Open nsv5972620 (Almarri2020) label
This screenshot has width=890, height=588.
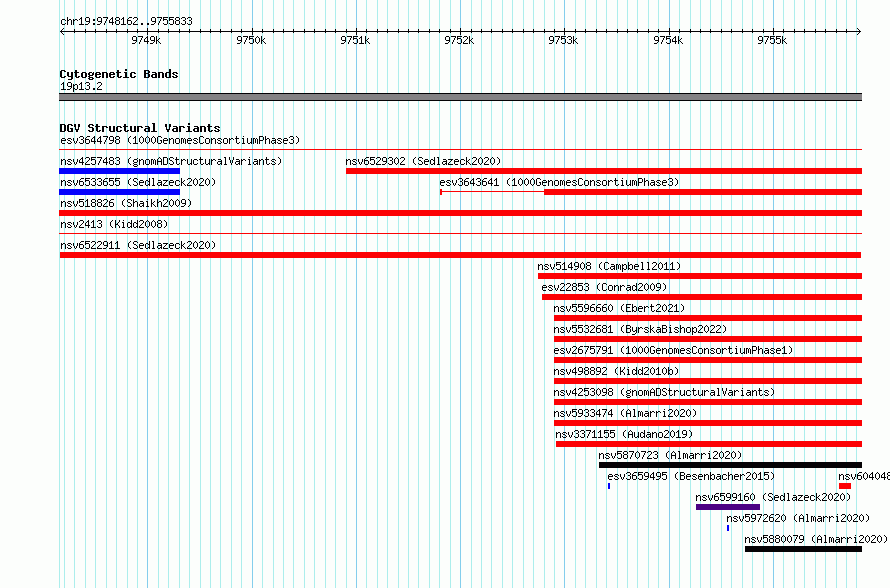tap(798, 518)
